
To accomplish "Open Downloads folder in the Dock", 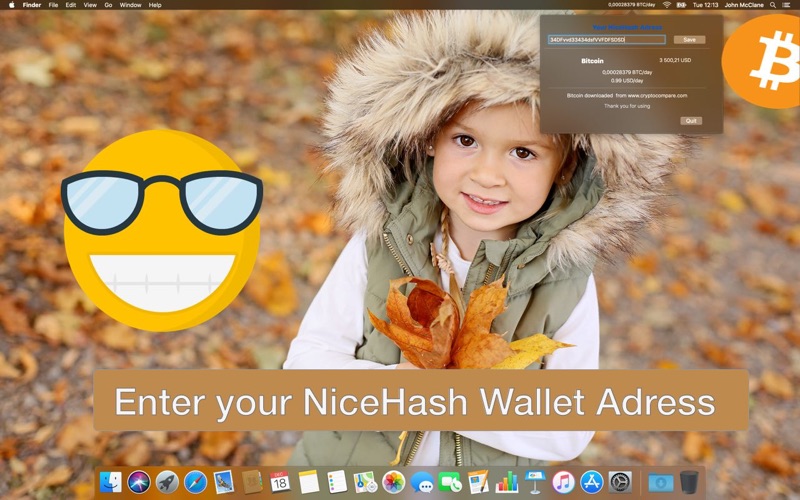I will point(661,482).
